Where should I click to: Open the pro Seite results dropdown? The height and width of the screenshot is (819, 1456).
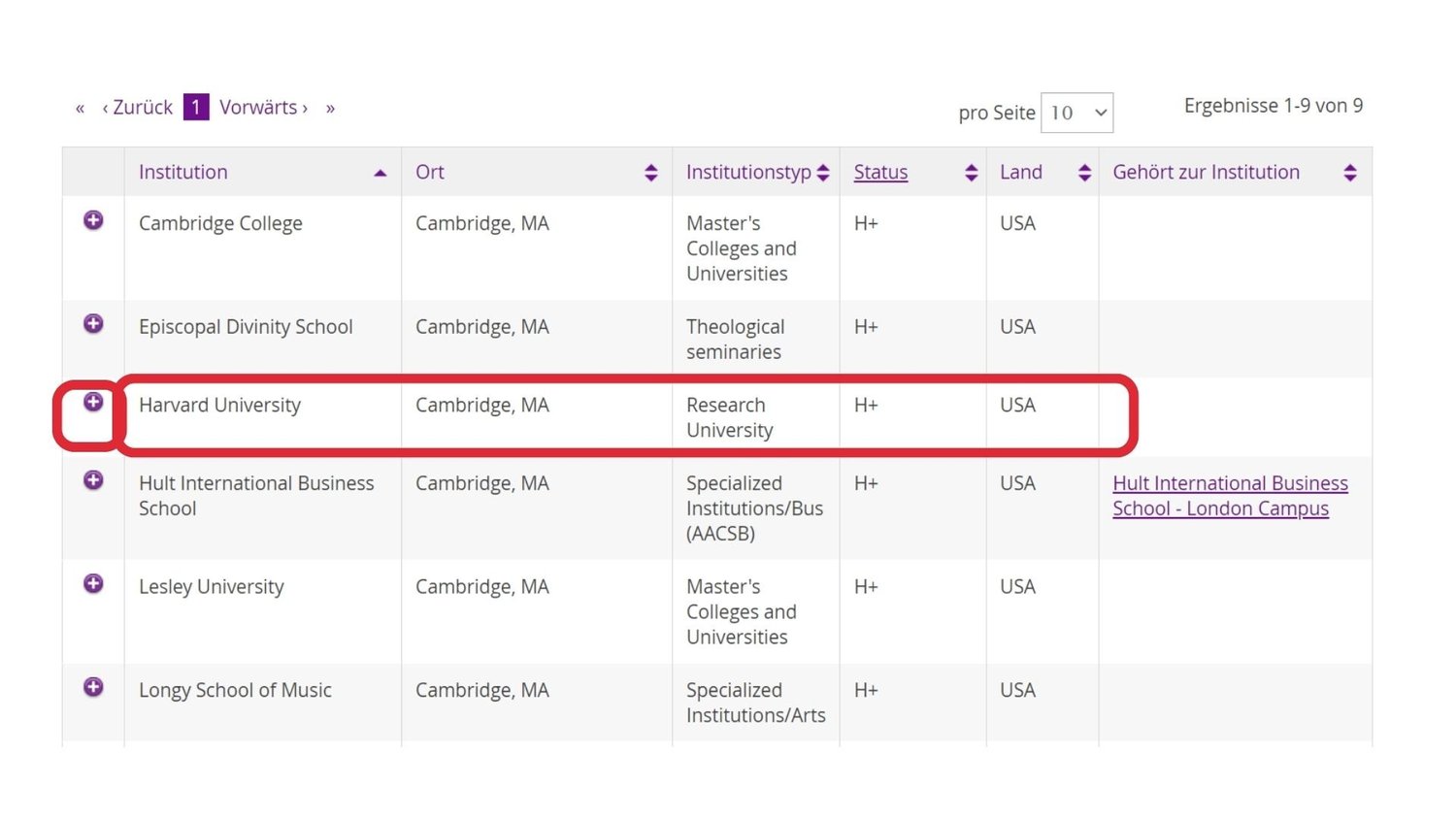[1076, 113]
